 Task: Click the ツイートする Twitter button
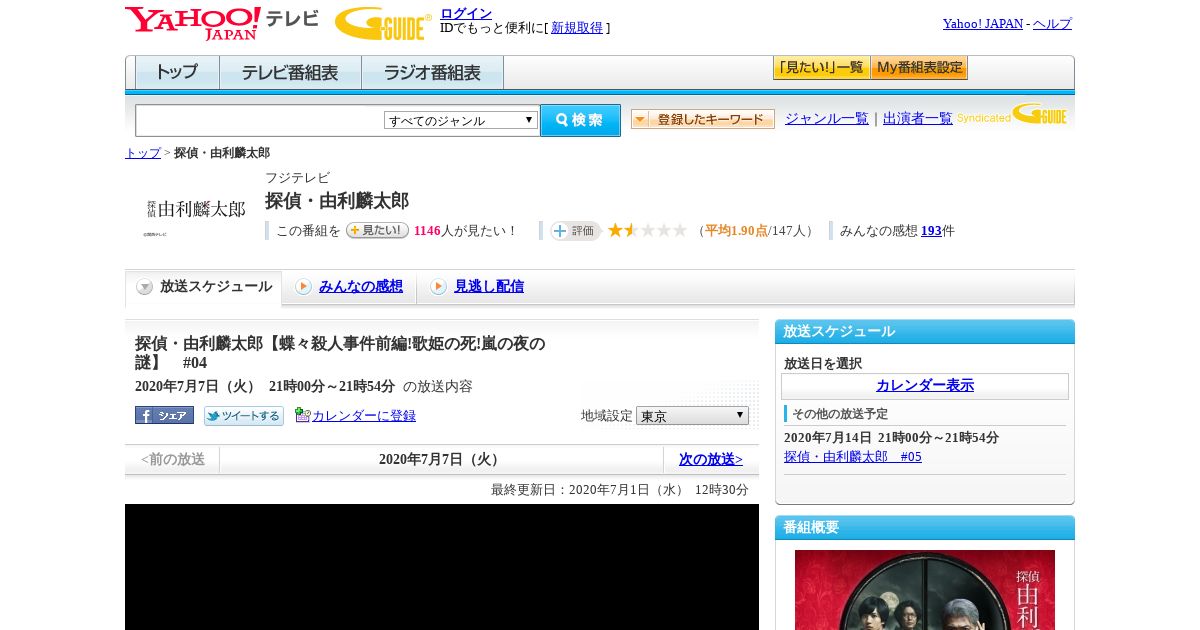(x=243, y=416)
